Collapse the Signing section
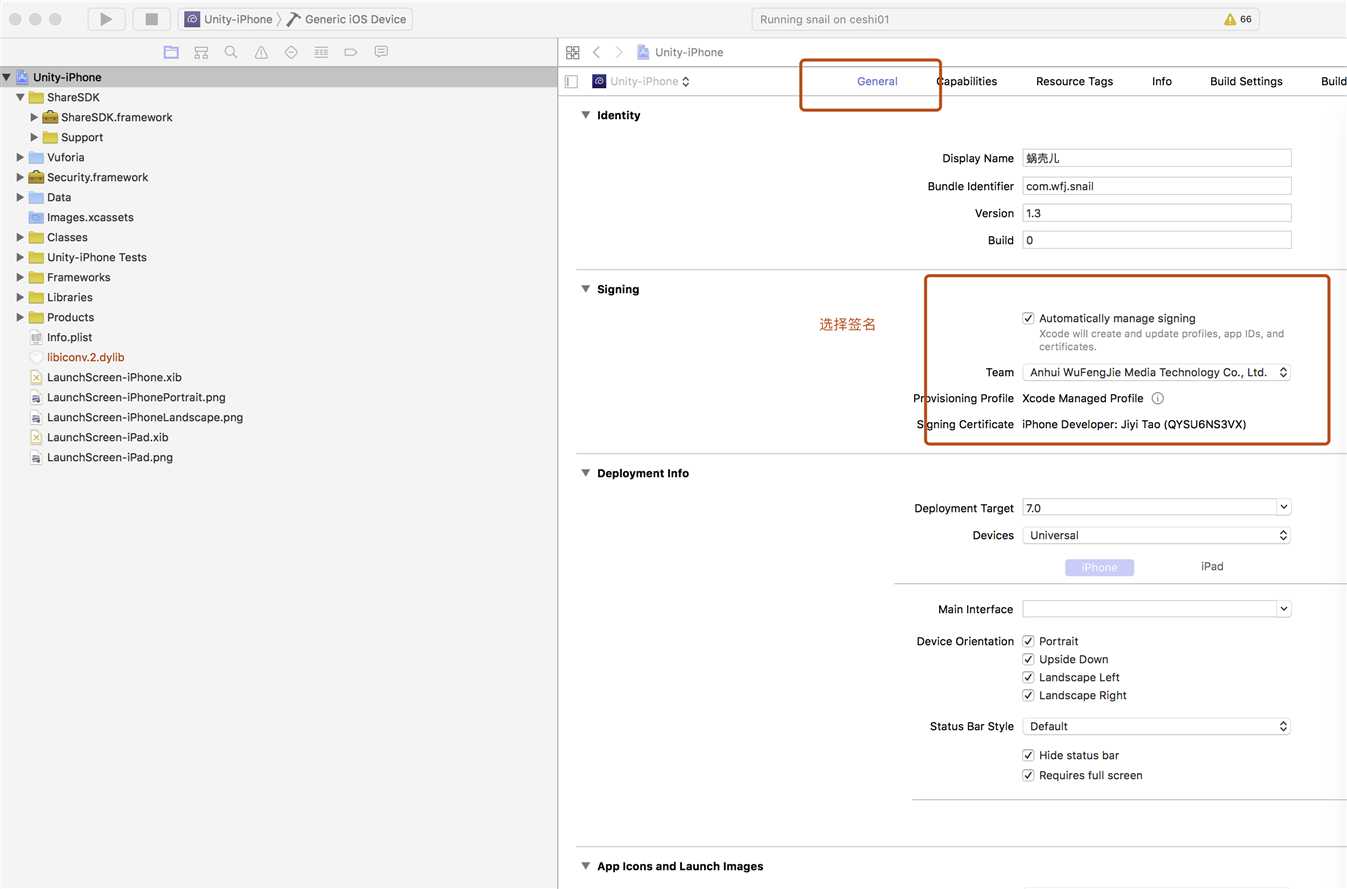The image size is (1347, 889). click(586, 289)
